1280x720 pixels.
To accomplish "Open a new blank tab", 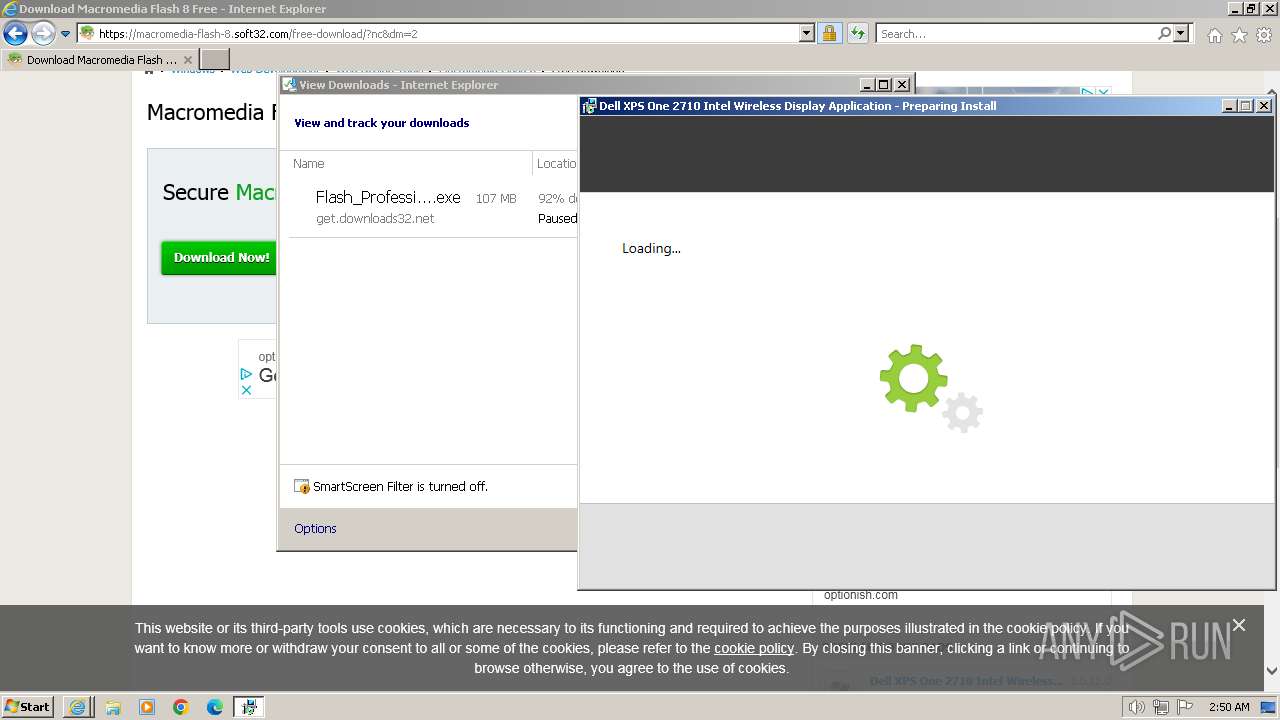I will tap(215, 60).
